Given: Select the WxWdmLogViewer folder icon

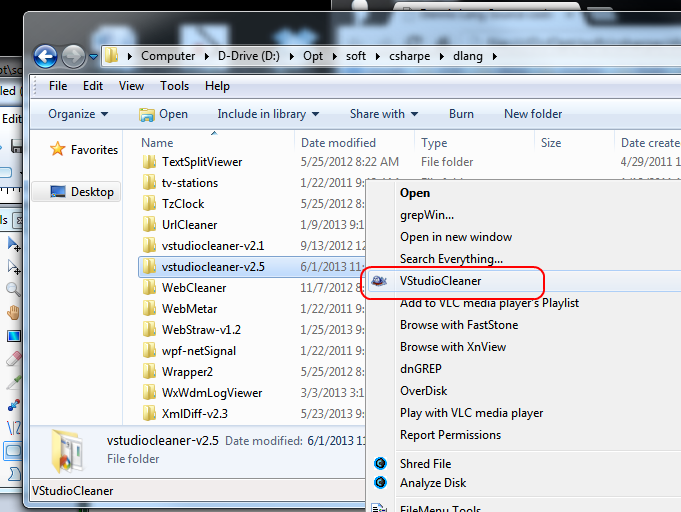Looking at the screenshot, I should coord(149,393).
